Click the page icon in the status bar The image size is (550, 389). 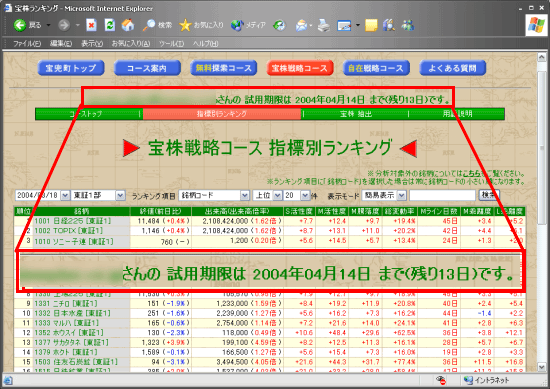coord(8,380)
